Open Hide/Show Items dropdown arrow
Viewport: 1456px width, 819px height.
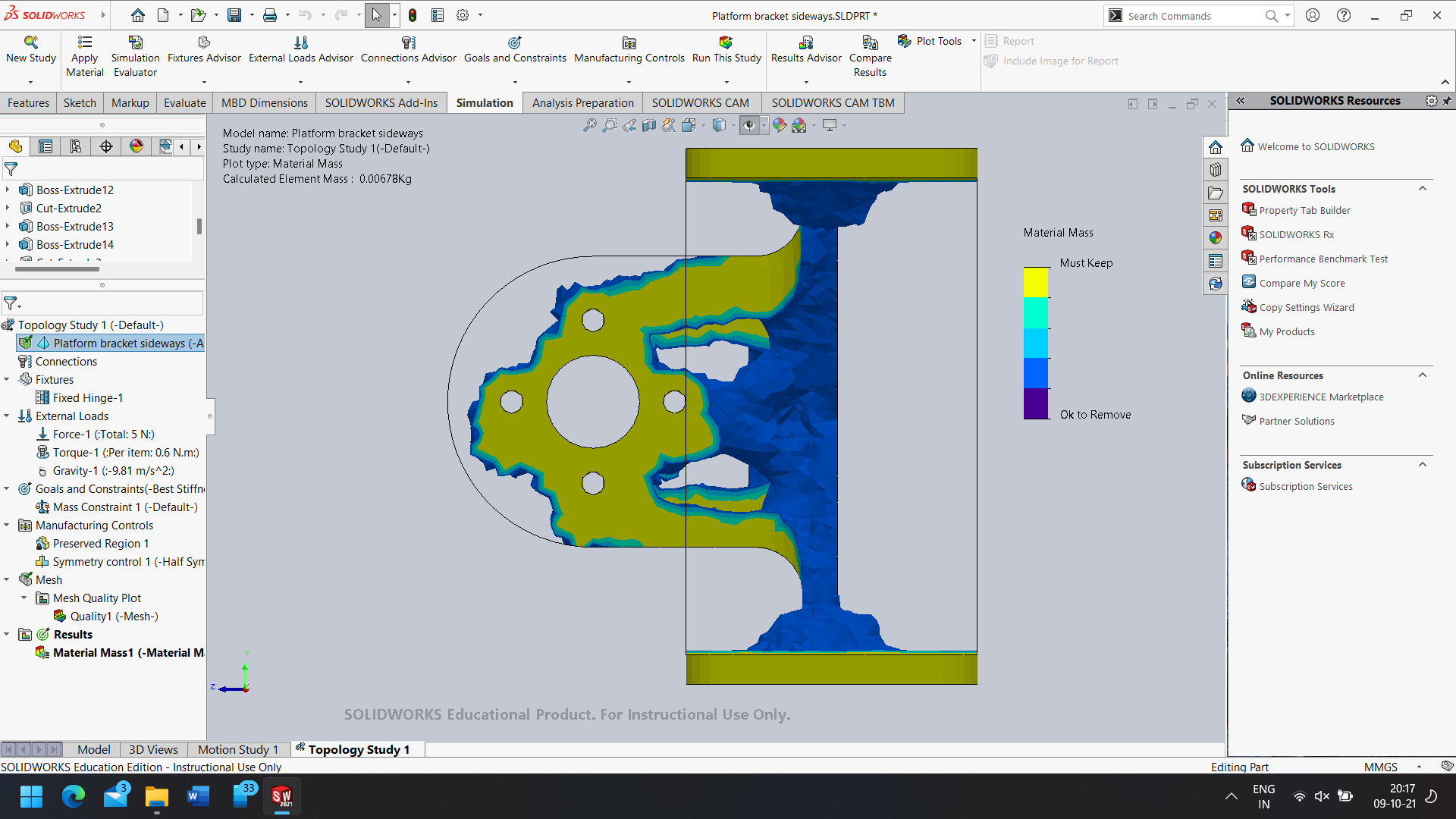coord(764,126)
